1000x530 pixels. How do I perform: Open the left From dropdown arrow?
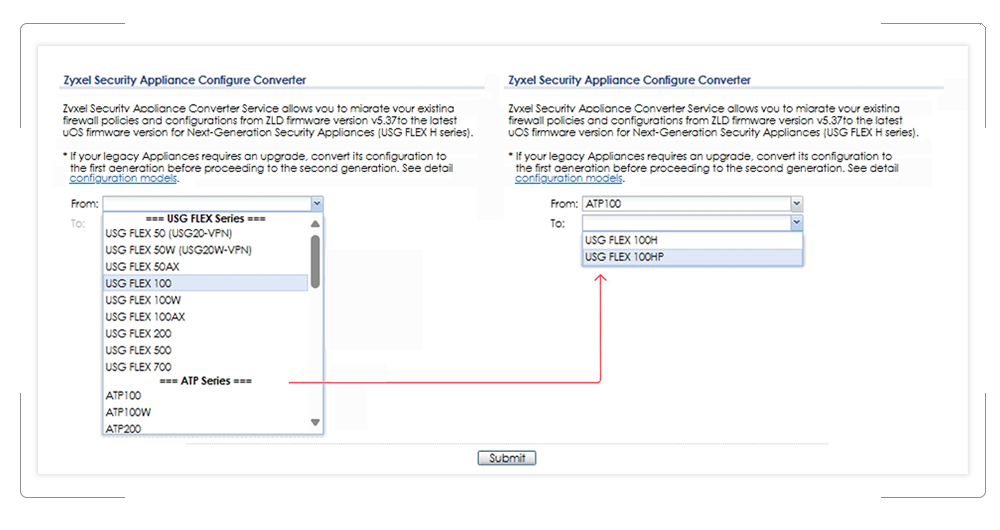(x=317, y=203)
